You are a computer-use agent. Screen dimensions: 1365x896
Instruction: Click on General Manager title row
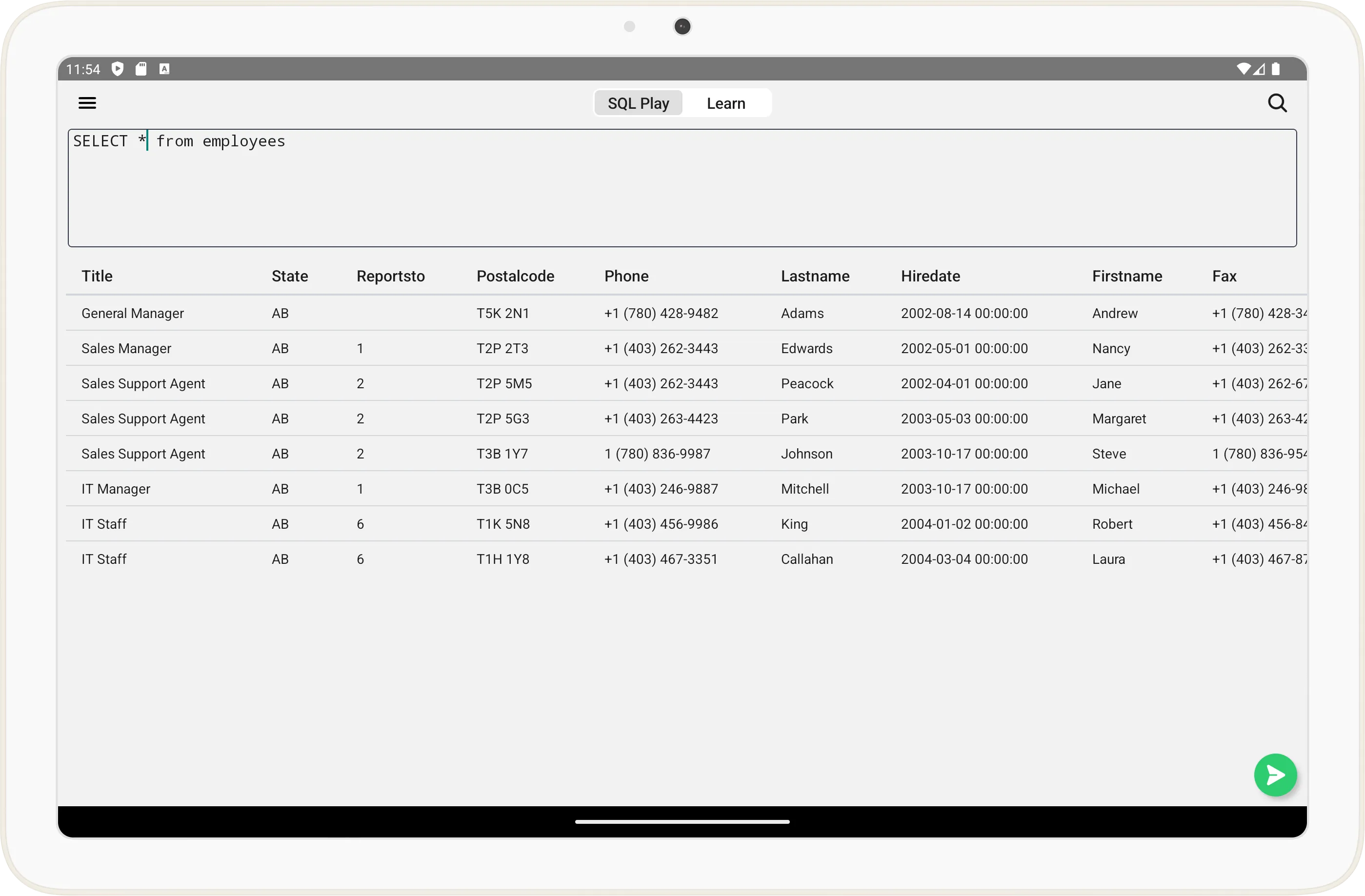132,313
